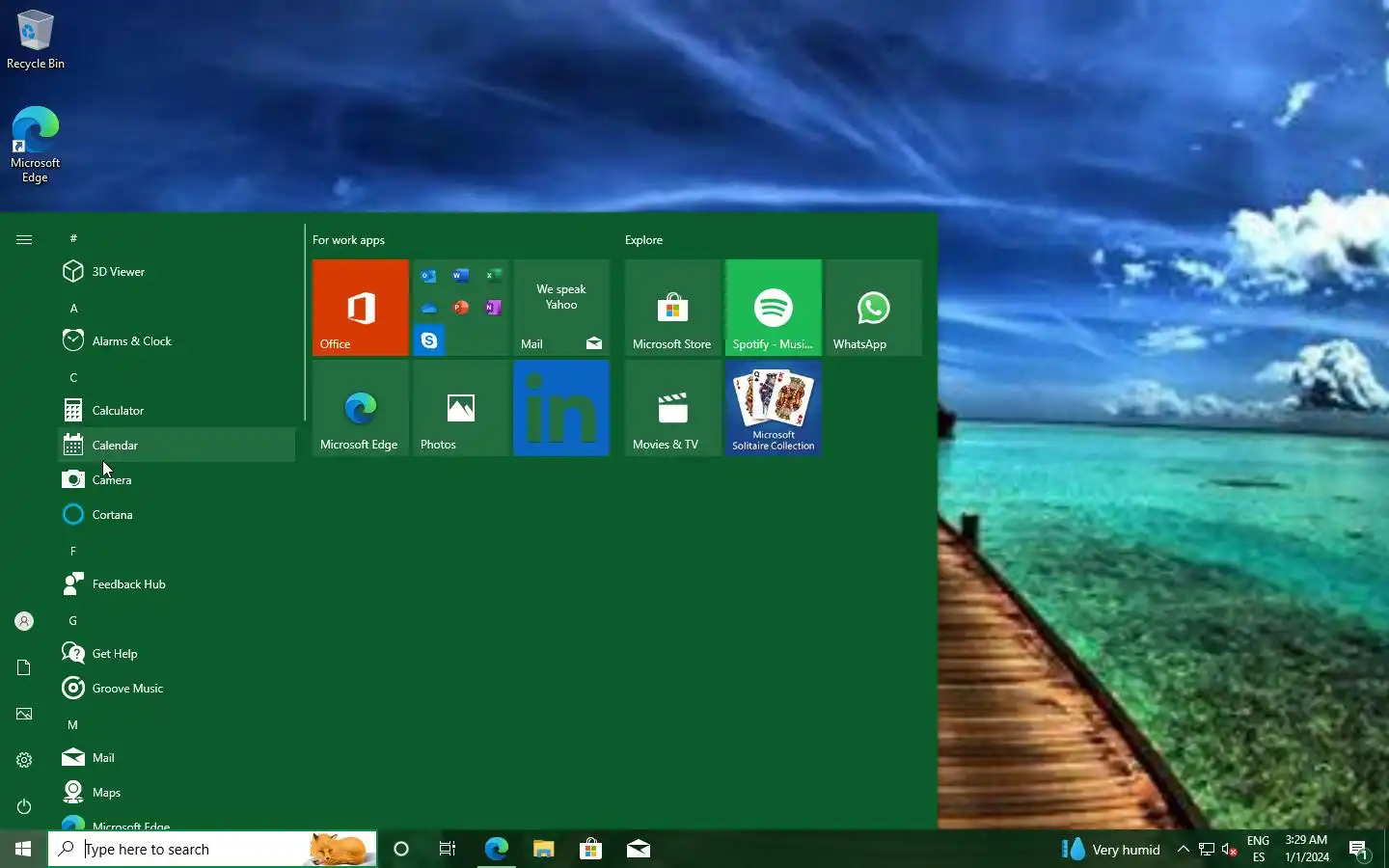Click the Office tile
1389x868 pixels.
(361, 308)
